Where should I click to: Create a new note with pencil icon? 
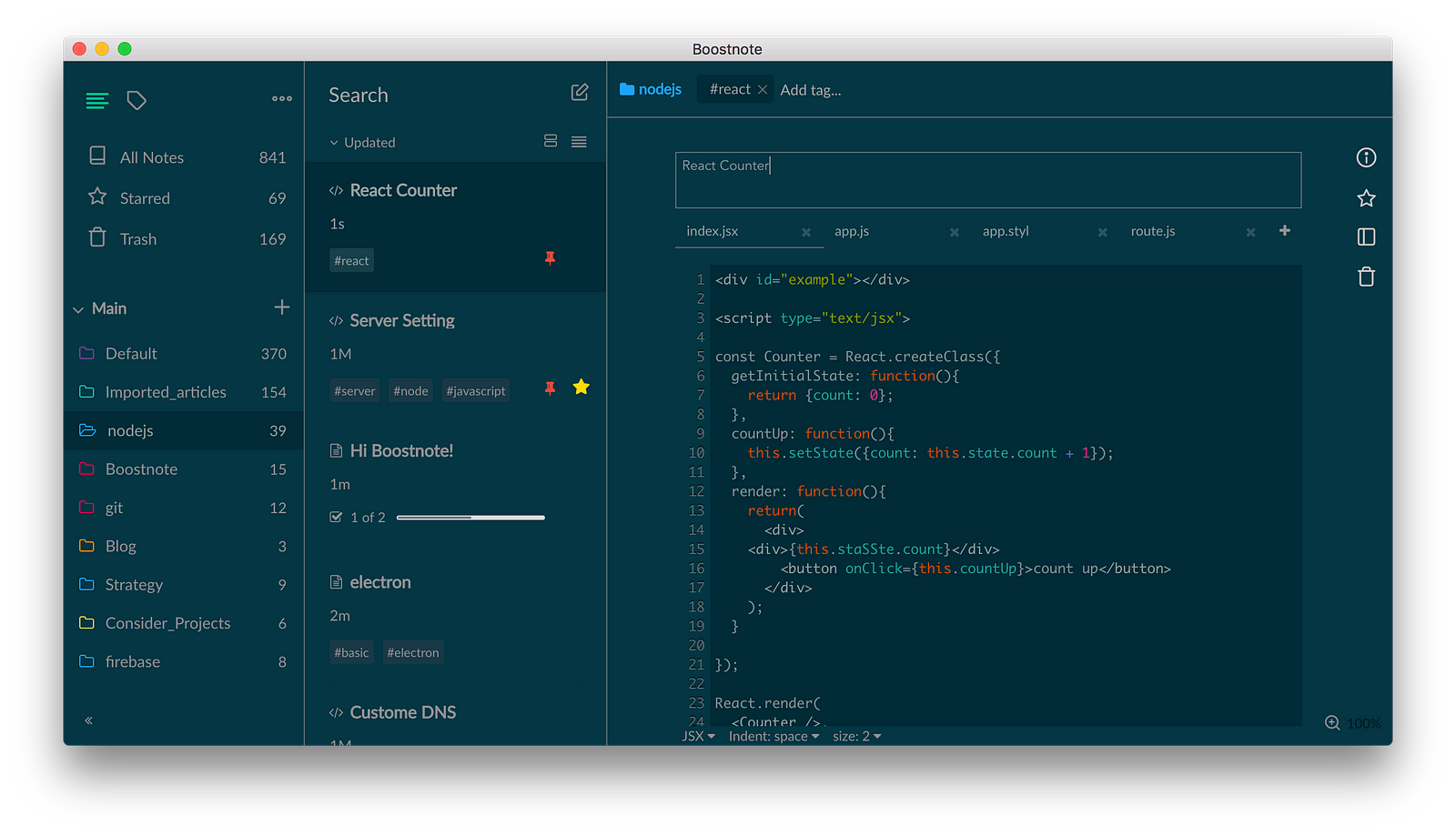tap(580, 93)
